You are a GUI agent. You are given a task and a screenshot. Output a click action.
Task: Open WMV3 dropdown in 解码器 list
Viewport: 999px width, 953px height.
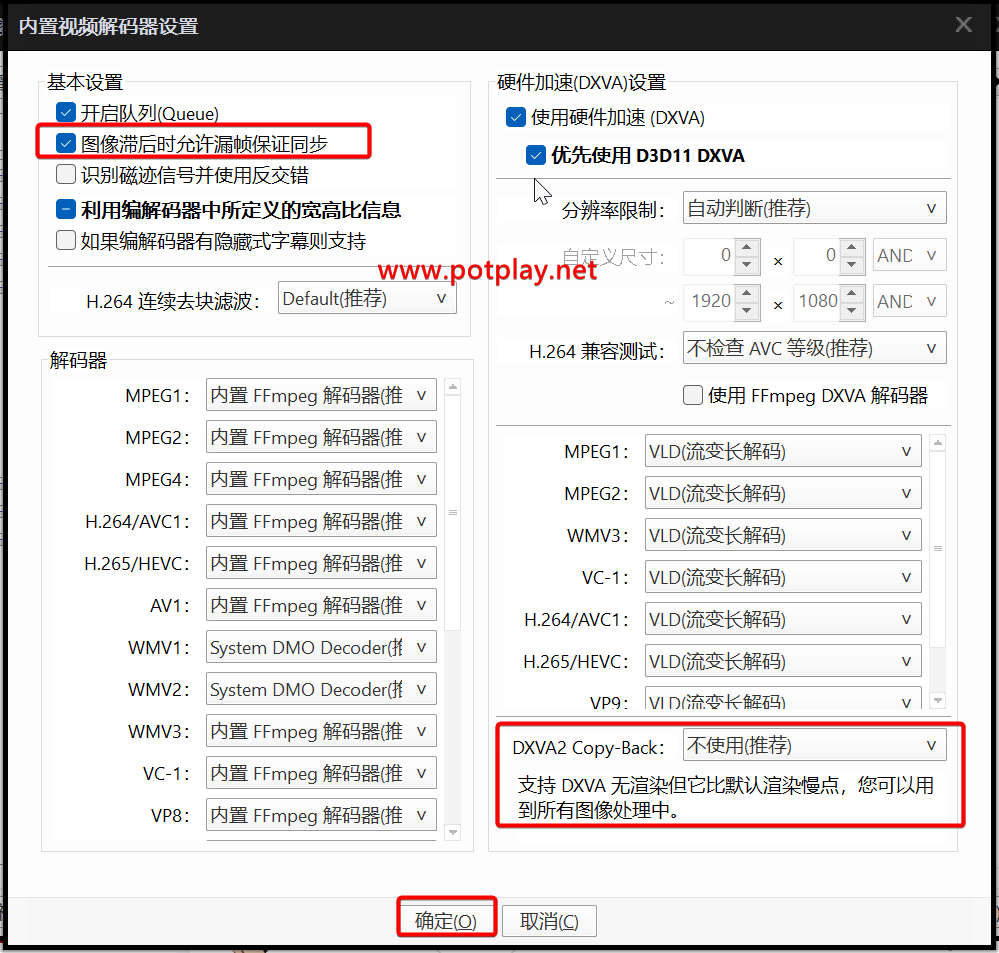(x=321, y=731)
